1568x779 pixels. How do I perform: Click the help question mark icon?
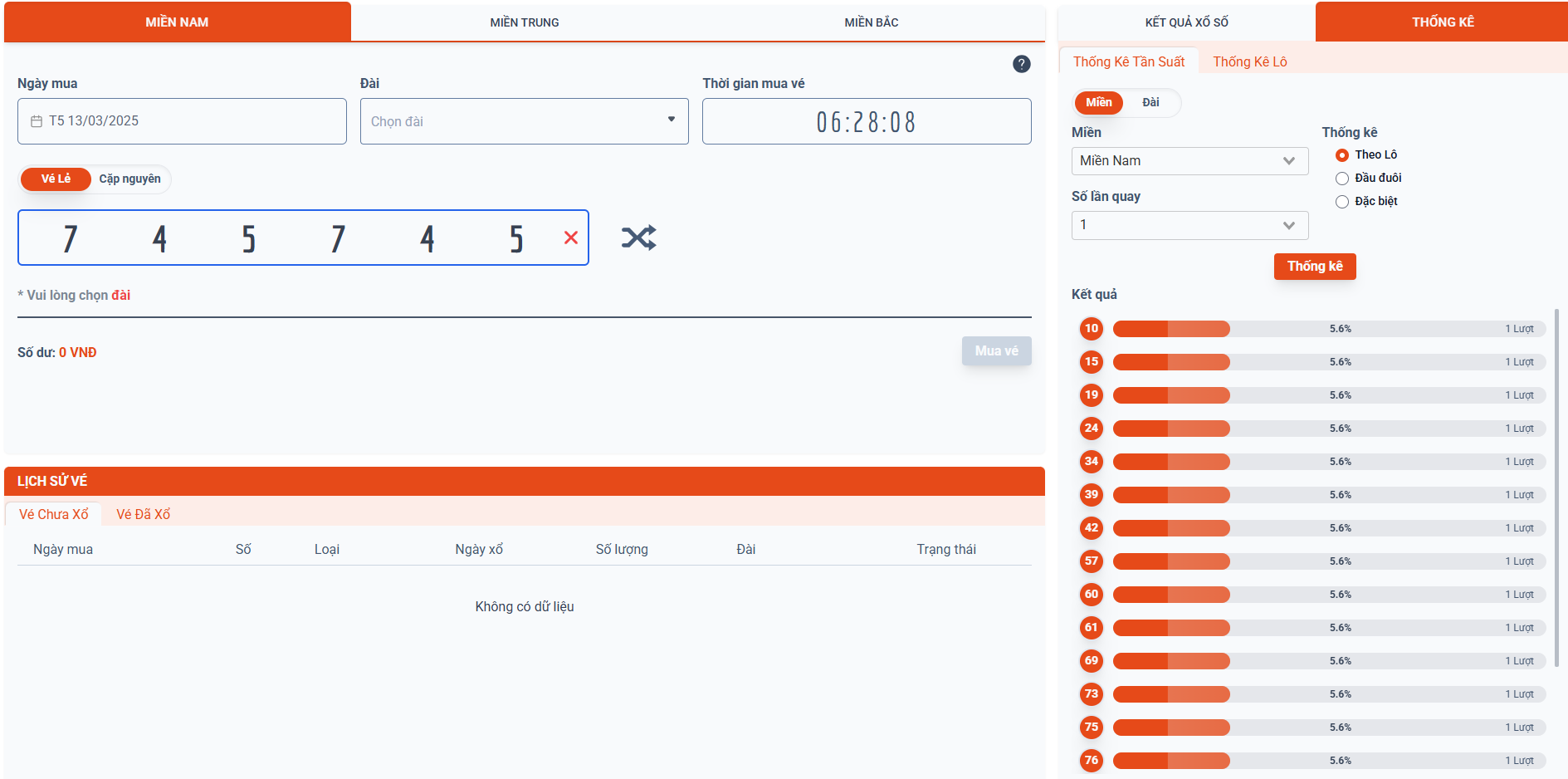point(1021,64)
